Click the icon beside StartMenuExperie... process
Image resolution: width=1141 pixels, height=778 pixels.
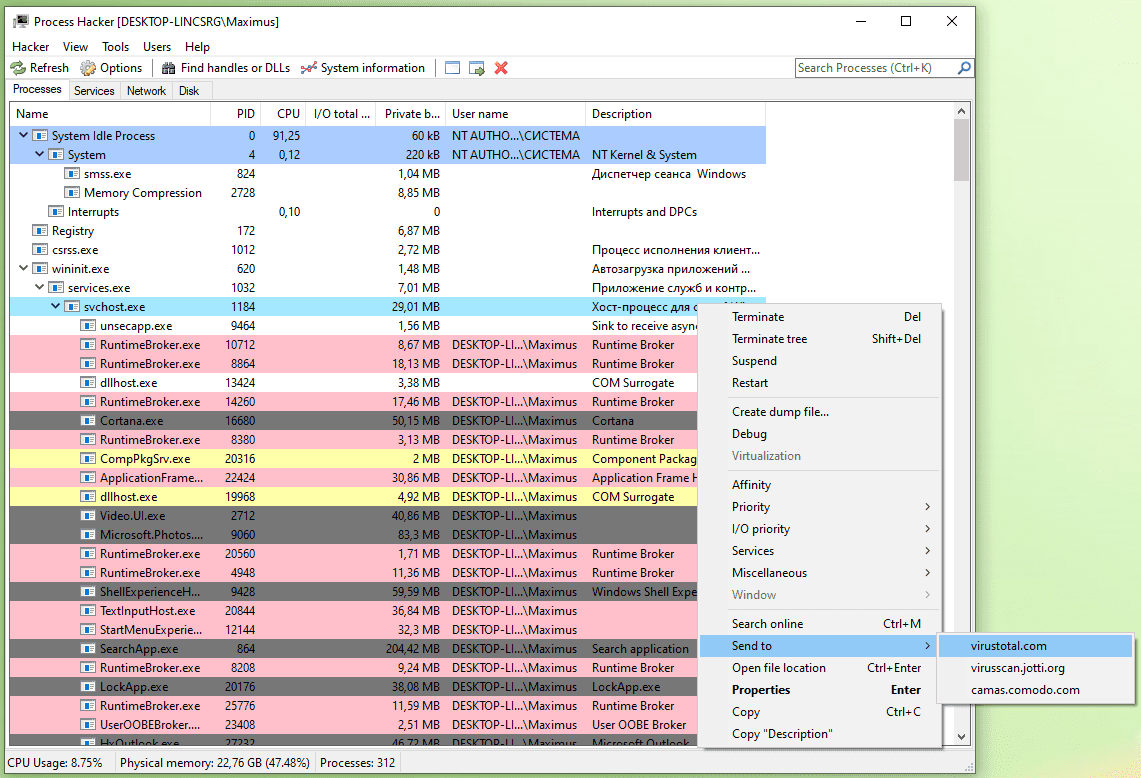tap(88, 630)
